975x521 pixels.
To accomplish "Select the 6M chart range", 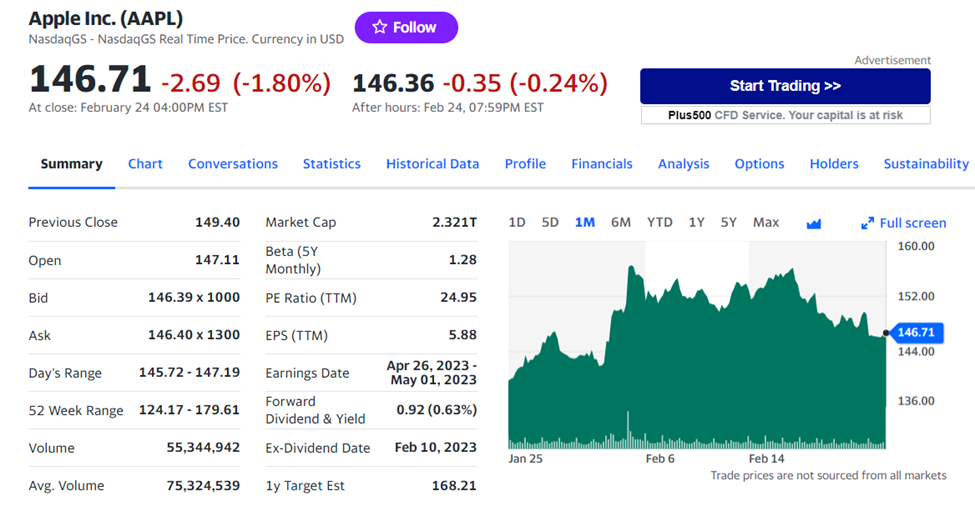I will coord(621,223).
